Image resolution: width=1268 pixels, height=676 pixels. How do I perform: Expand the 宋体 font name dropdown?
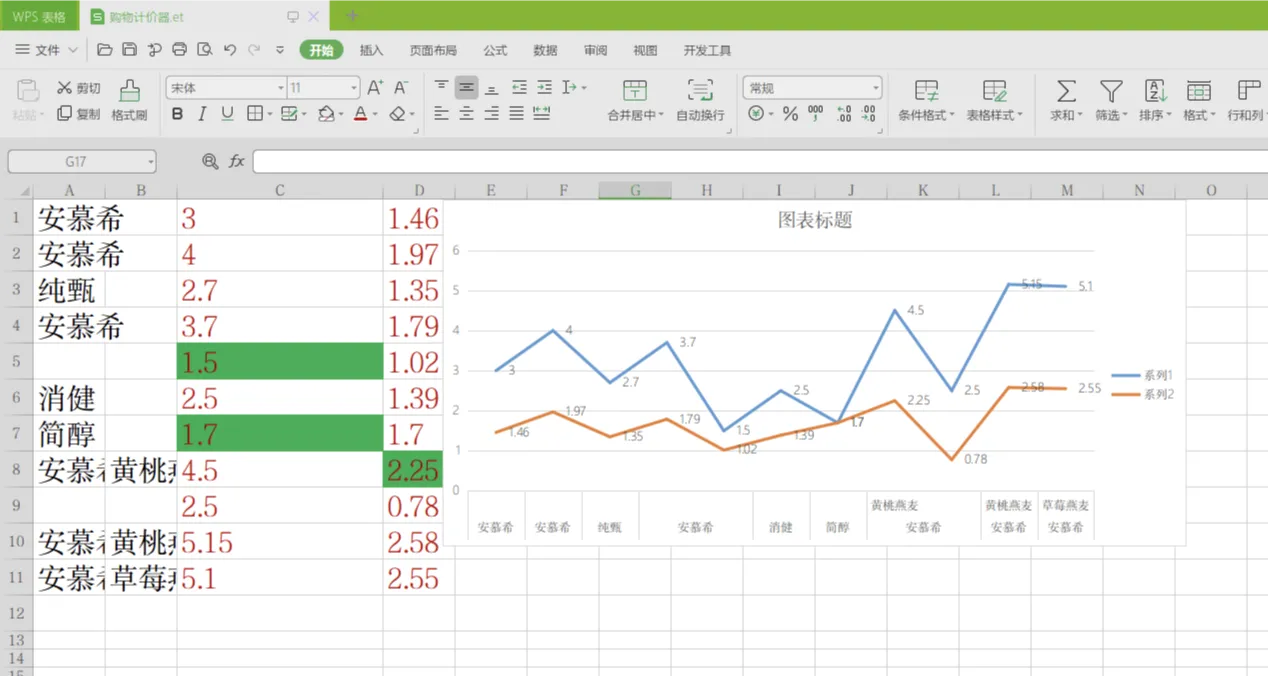pos(280,87)
